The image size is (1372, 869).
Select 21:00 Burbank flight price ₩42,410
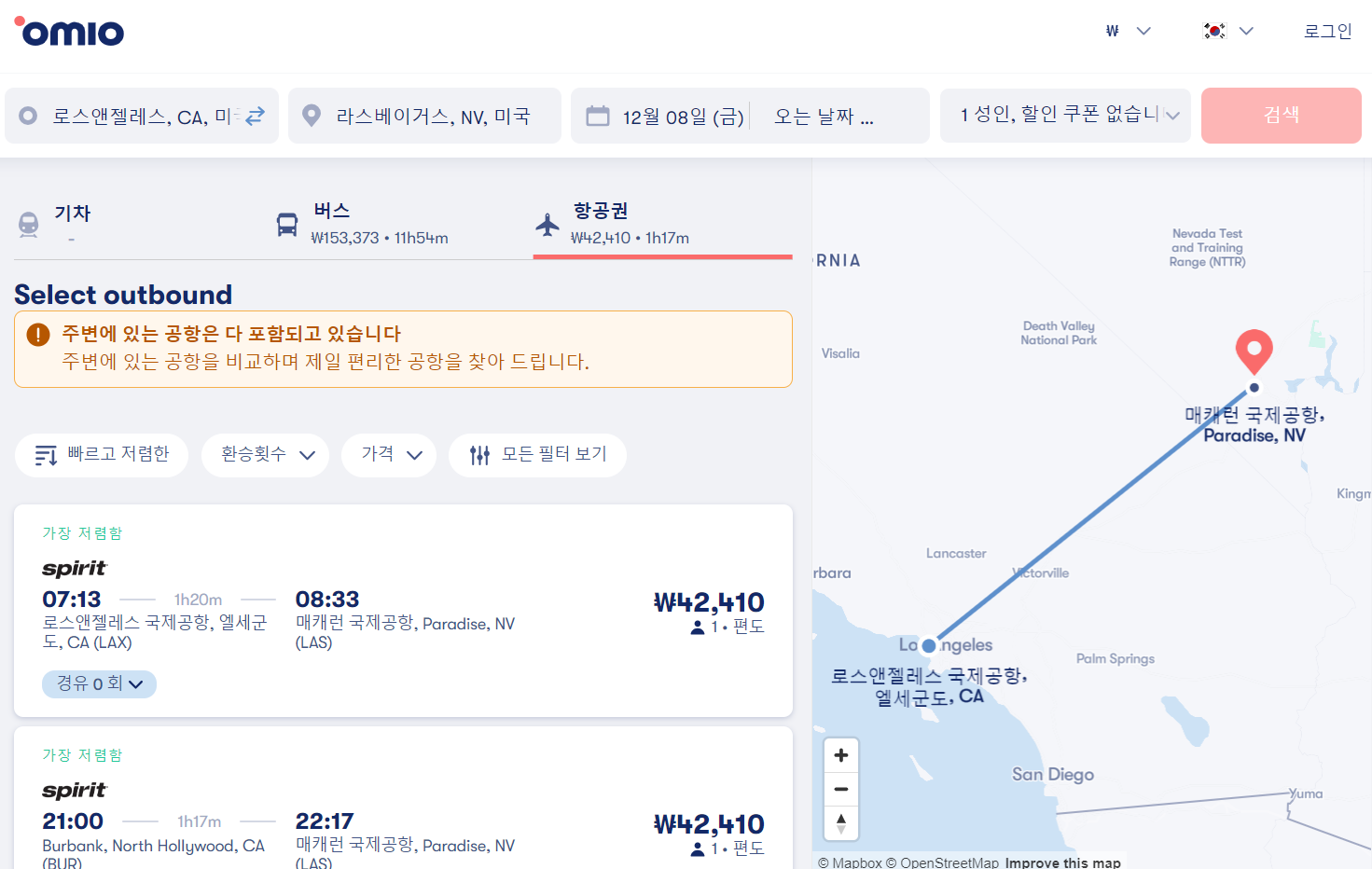coord(709,824)
